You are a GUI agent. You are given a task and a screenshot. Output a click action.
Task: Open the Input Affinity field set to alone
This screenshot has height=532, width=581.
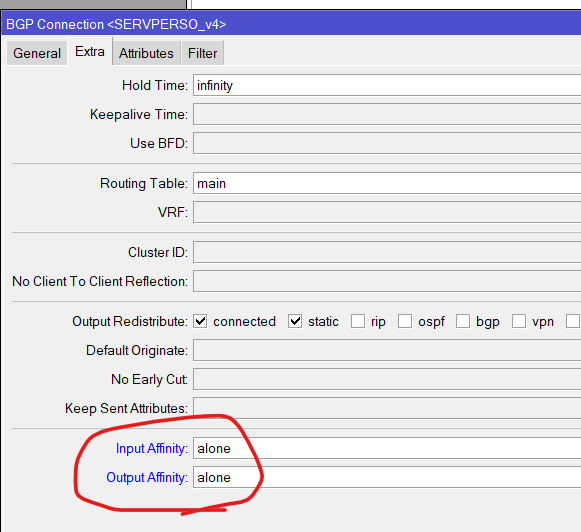[x=387, y=448]
